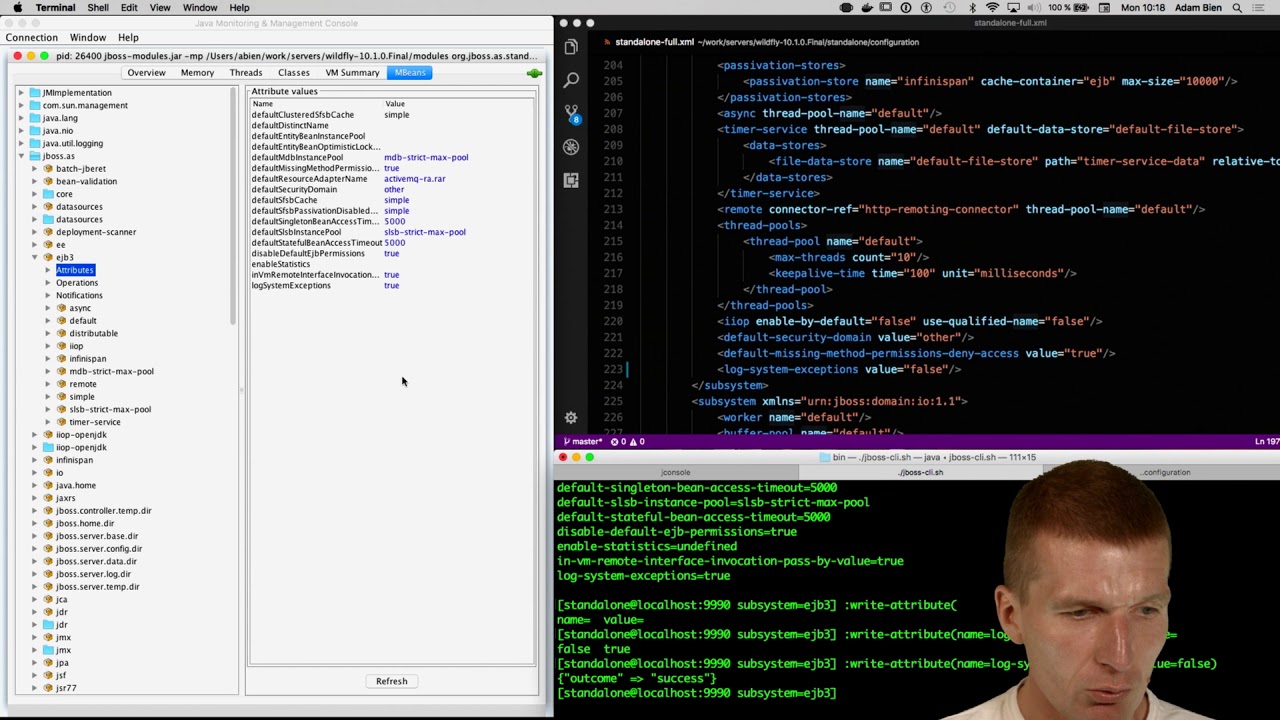
Task: Open the Search view in VS Code activity bar
Action: click(571, 80)
